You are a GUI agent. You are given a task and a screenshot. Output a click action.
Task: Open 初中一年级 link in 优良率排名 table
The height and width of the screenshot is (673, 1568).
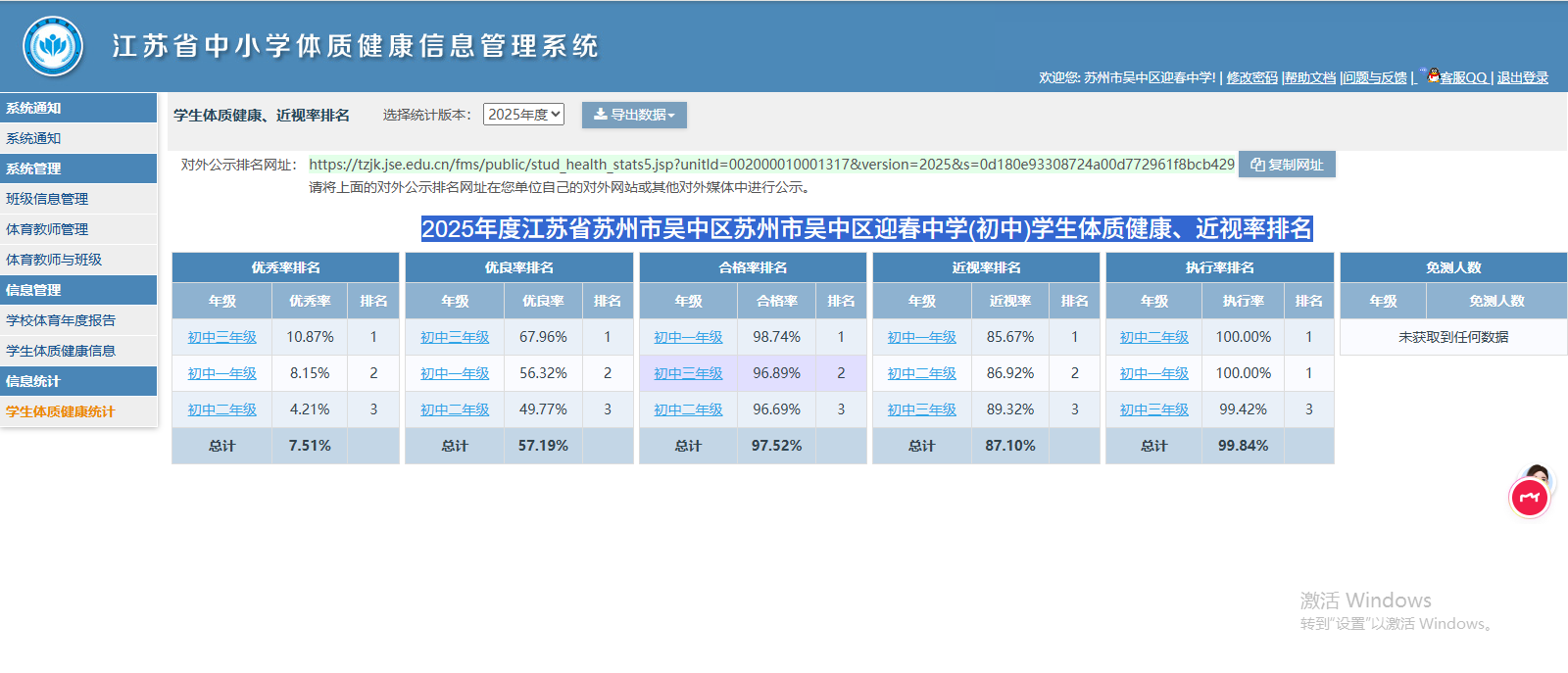point(455,373)
